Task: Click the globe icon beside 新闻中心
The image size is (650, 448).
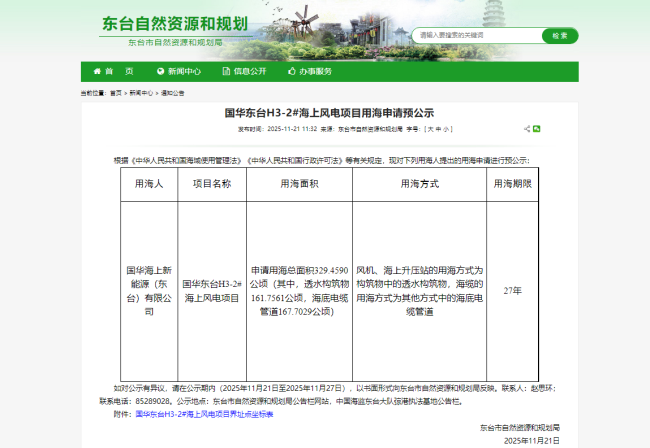Action: point(160,71)
